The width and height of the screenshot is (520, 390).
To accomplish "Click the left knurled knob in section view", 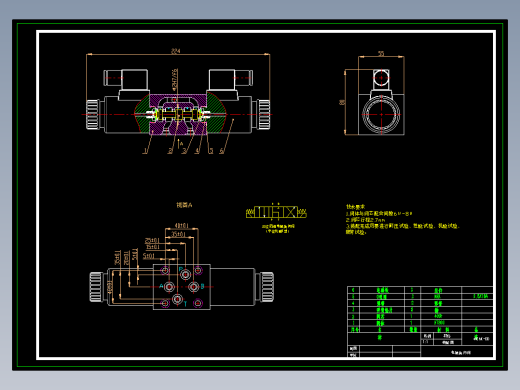I will point(92,114).
